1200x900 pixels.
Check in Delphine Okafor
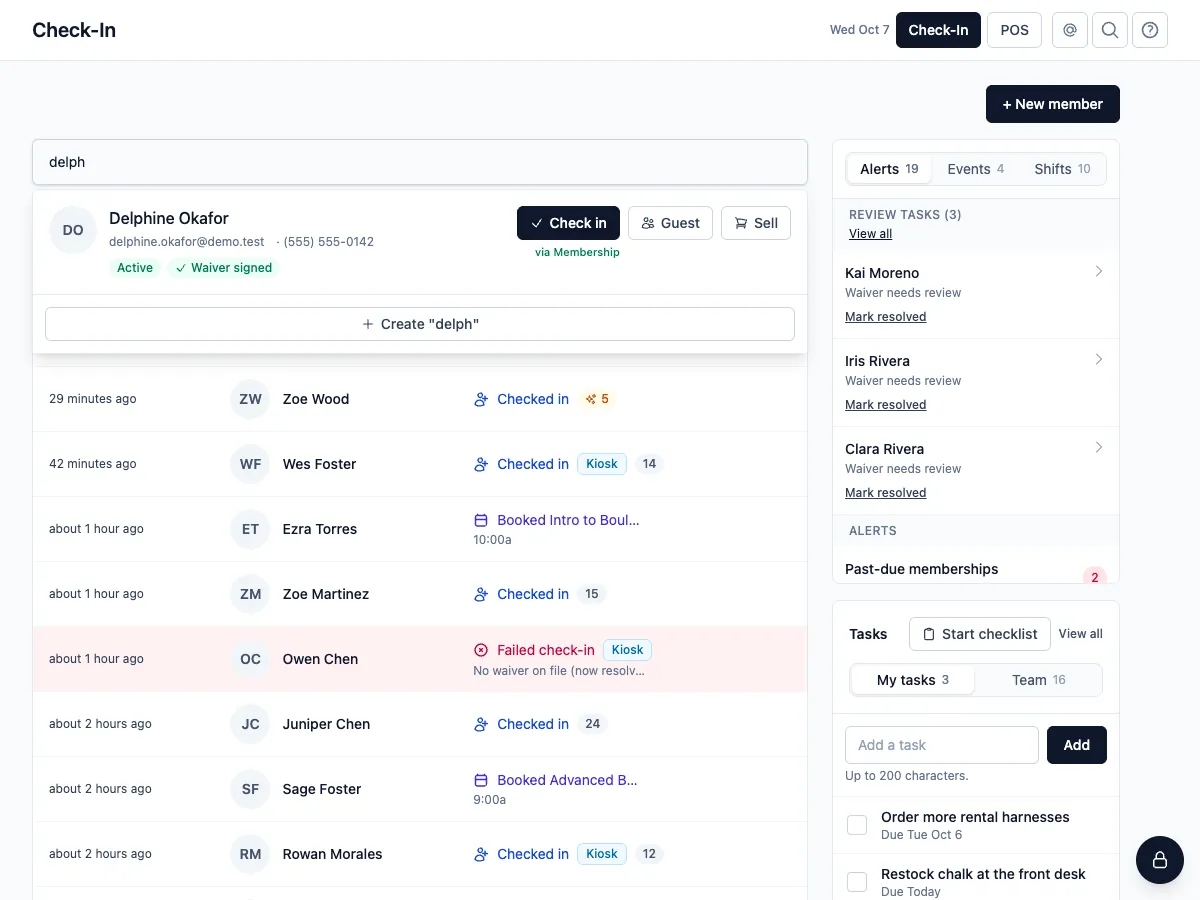coord(568,223)
